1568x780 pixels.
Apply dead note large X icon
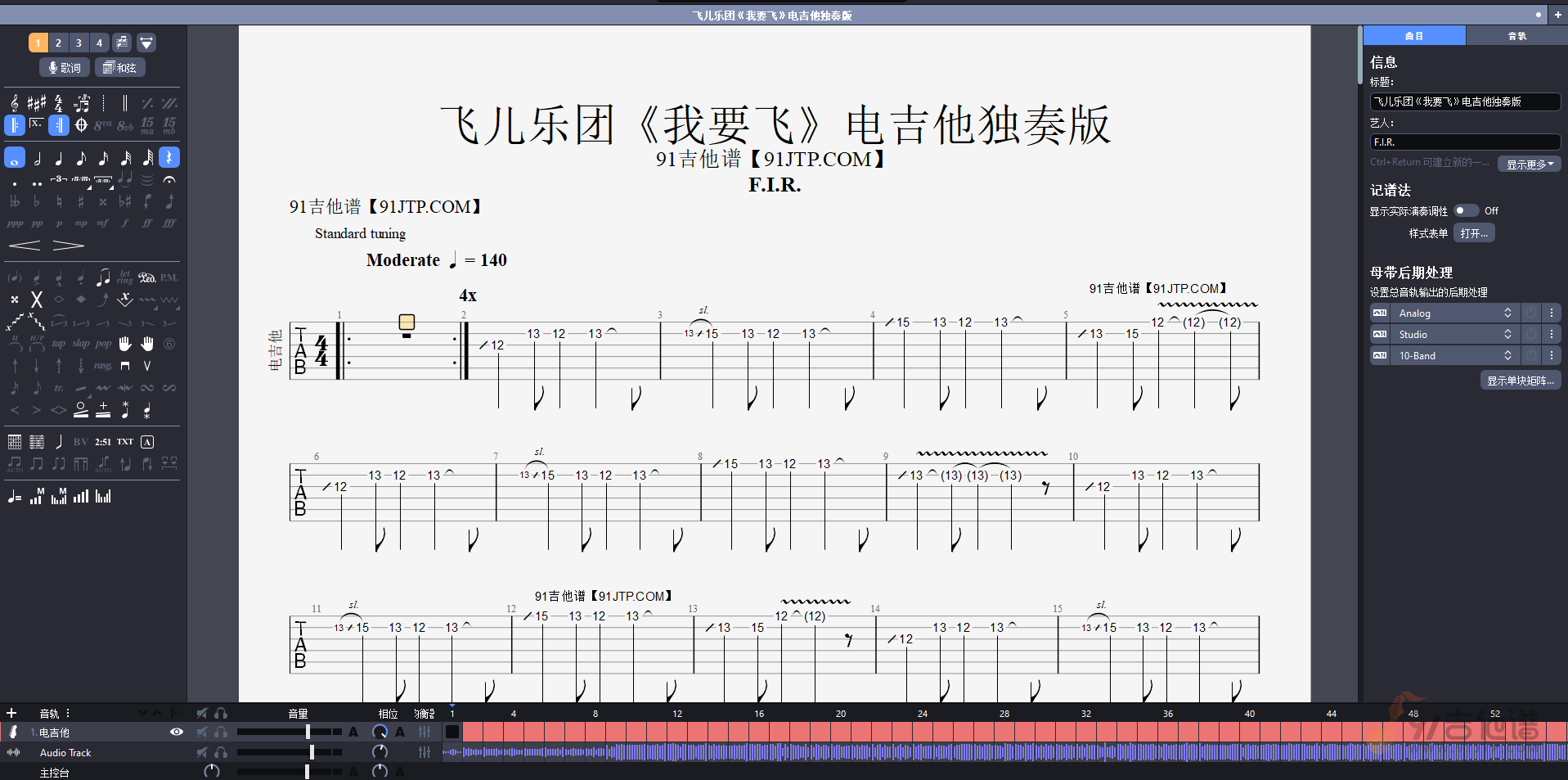[x=37, y=300]
